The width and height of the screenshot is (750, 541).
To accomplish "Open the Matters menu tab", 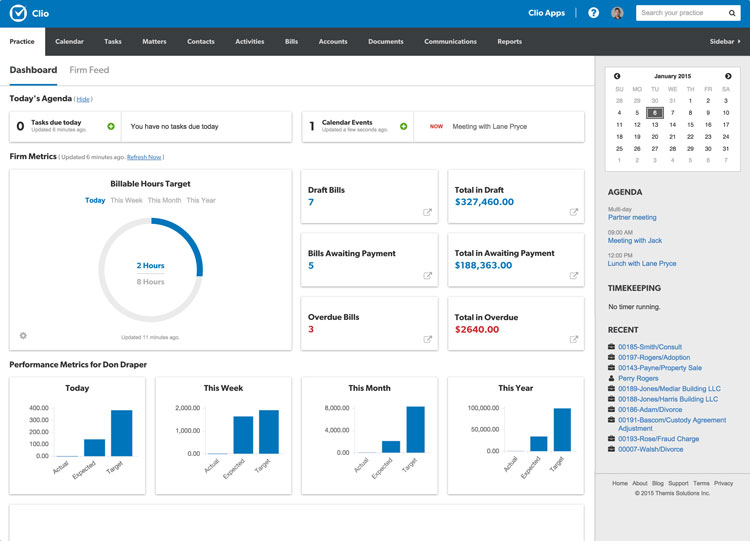I will (x=154, y=42).
